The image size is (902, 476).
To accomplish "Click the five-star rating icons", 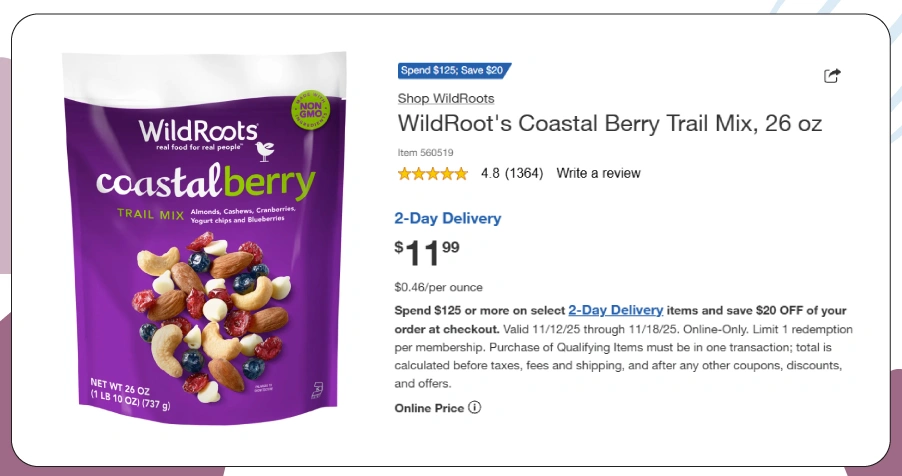I will (432, 174).
